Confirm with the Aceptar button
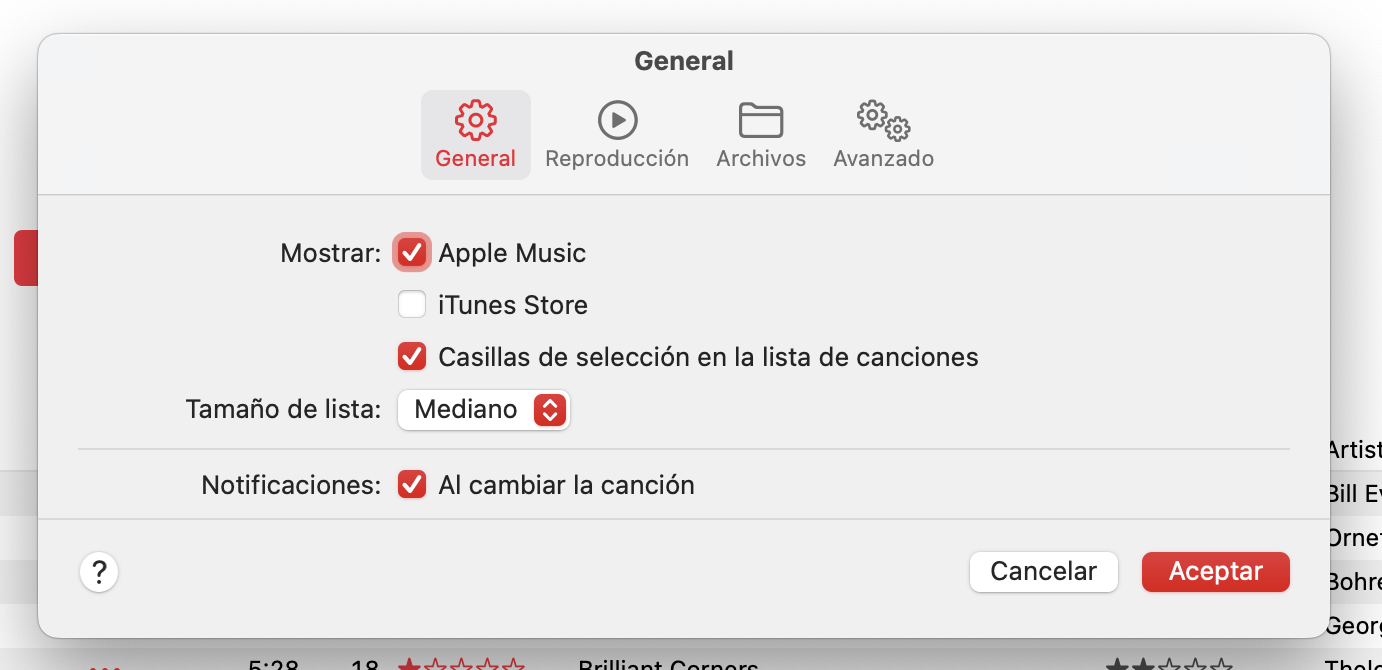The image size is (1382, 670). click(x=1215, y=572)
